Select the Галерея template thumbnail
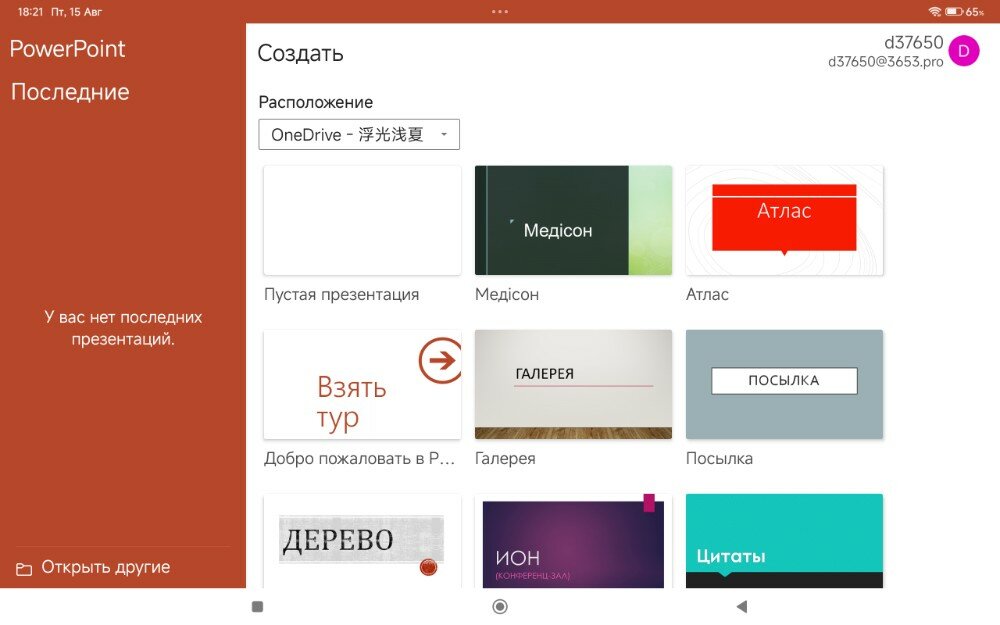Screen dimensions: 1000x625 pyautogui.click(x=573, y=384)
